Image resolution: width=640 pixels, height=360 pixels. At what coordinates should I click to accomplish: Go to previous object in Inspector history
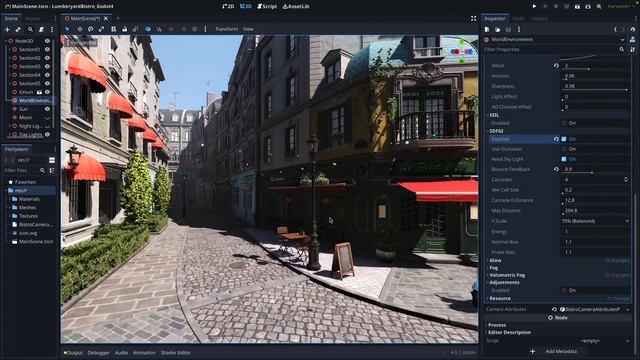(x=615, y=29)
